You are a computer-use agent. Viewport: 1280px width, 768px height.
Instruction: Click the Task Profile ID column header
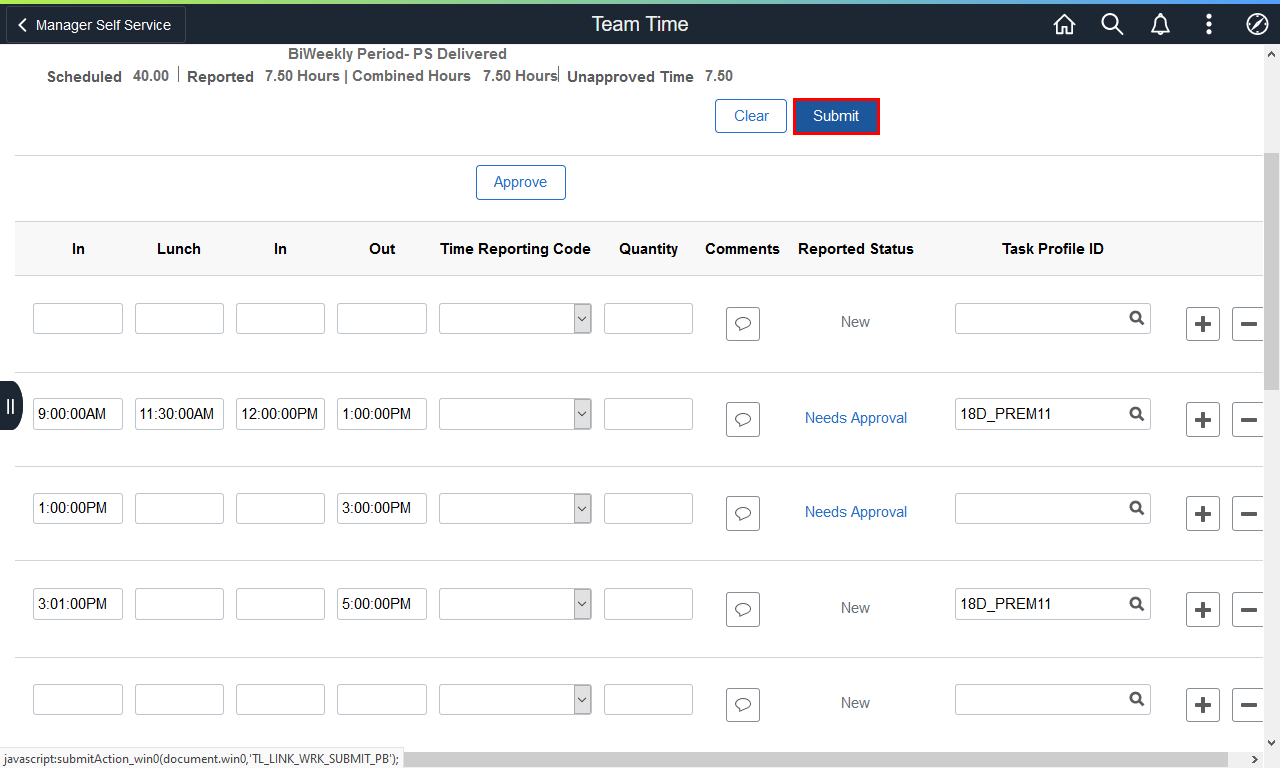point(1053,249)
